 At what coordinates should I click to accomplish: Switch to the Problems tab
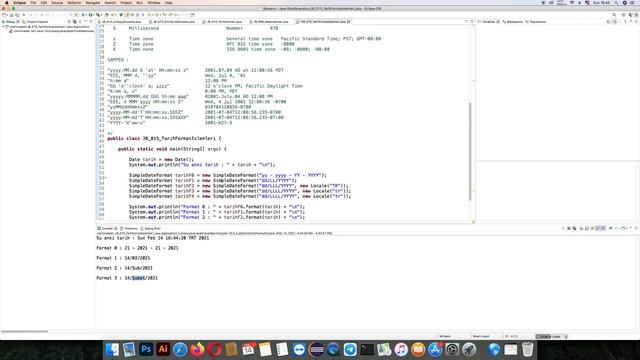129,229
